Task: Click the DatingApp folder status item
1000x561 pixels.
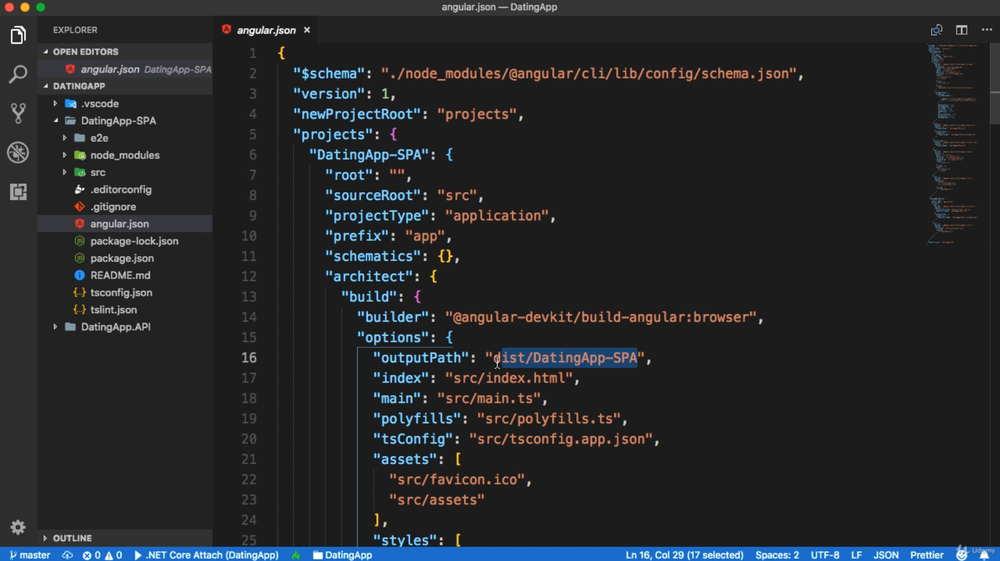Action: [342, 555]
